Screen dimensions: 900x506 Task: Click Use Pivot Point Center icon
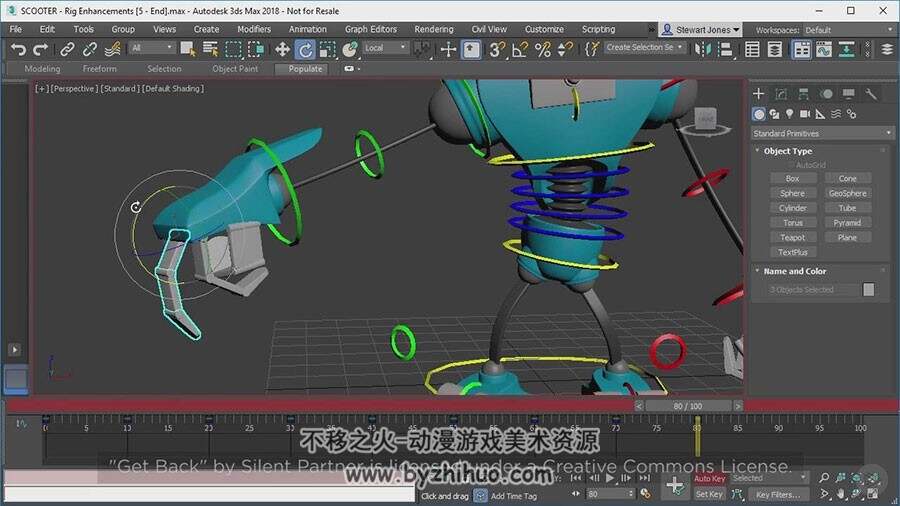pyautogui.click(x=422, y=50)
